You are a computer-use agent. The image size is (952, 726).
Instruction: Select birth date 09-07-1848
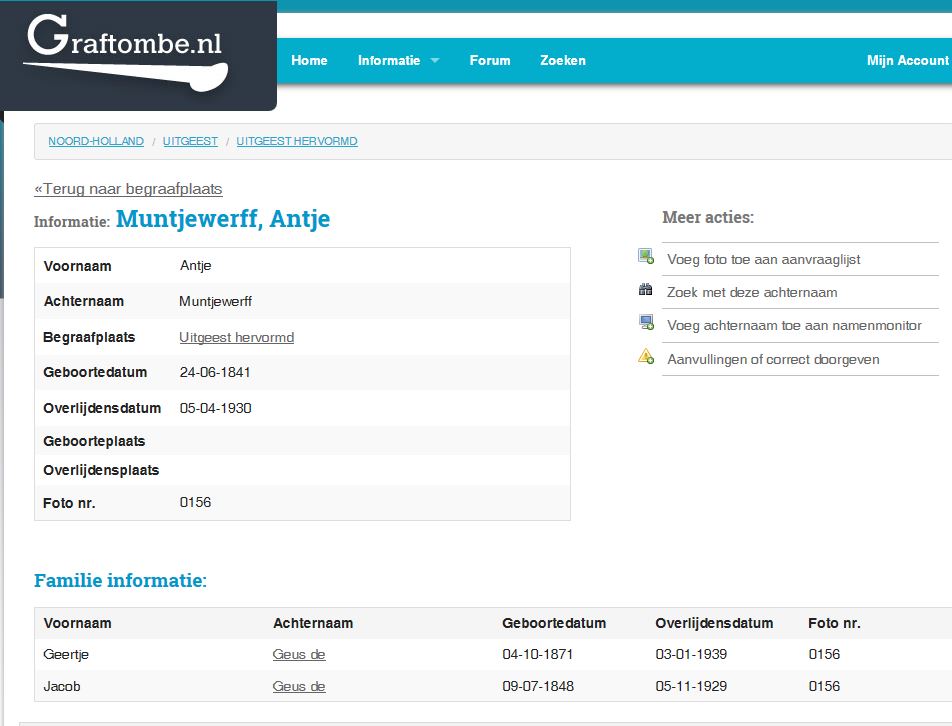point(537,686)
